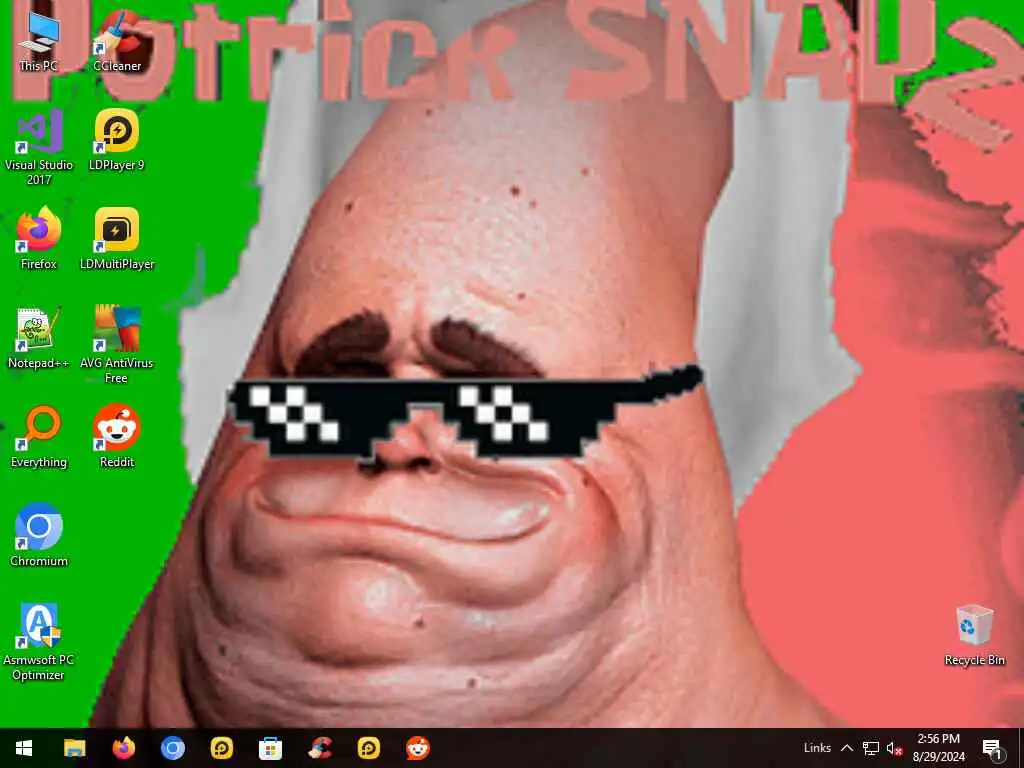The height and width of the screenshot is (768, 1024).
Task: Select the Everything search desktop shortcut
Action: 39,437
